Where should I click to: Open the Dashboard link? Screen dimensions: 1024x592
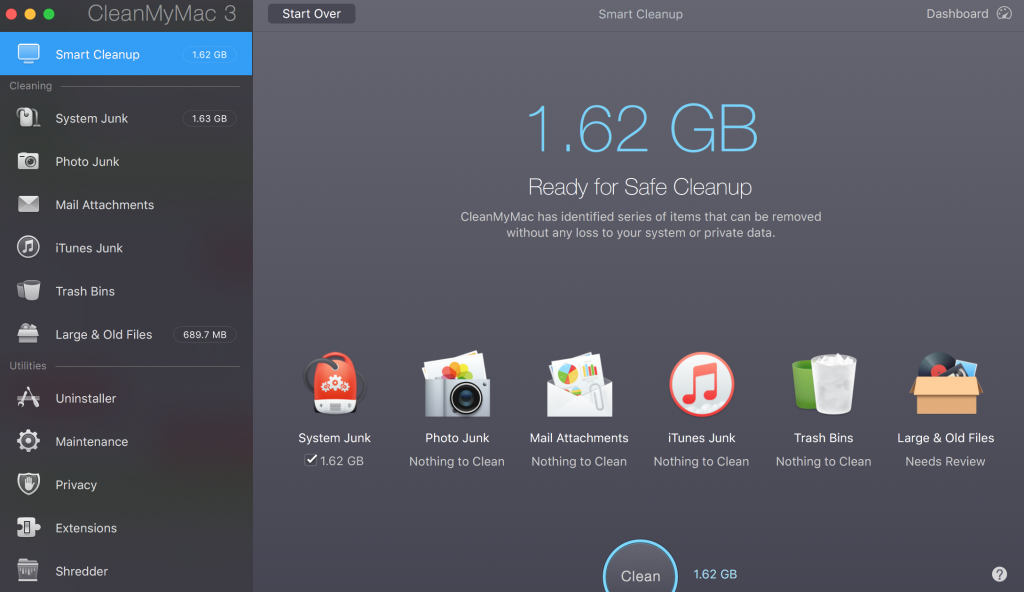click(x=957, y=14)
